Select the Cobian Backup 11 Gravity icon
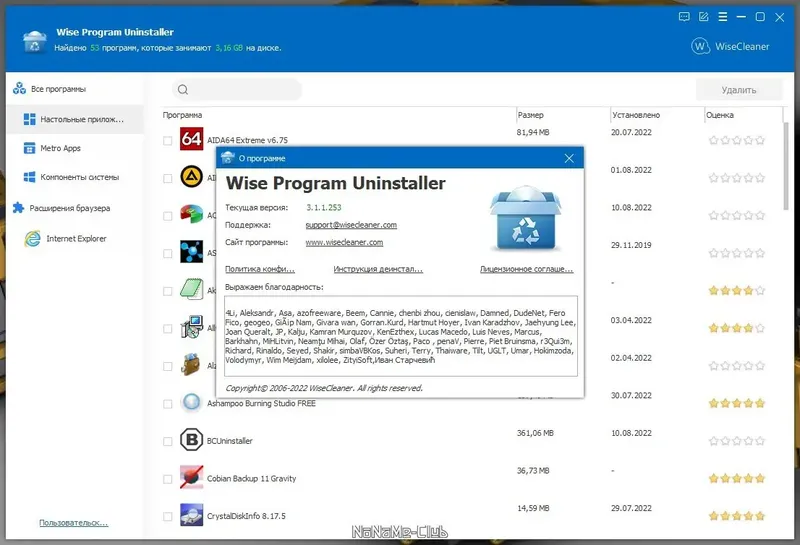 (x=191, y=477)
